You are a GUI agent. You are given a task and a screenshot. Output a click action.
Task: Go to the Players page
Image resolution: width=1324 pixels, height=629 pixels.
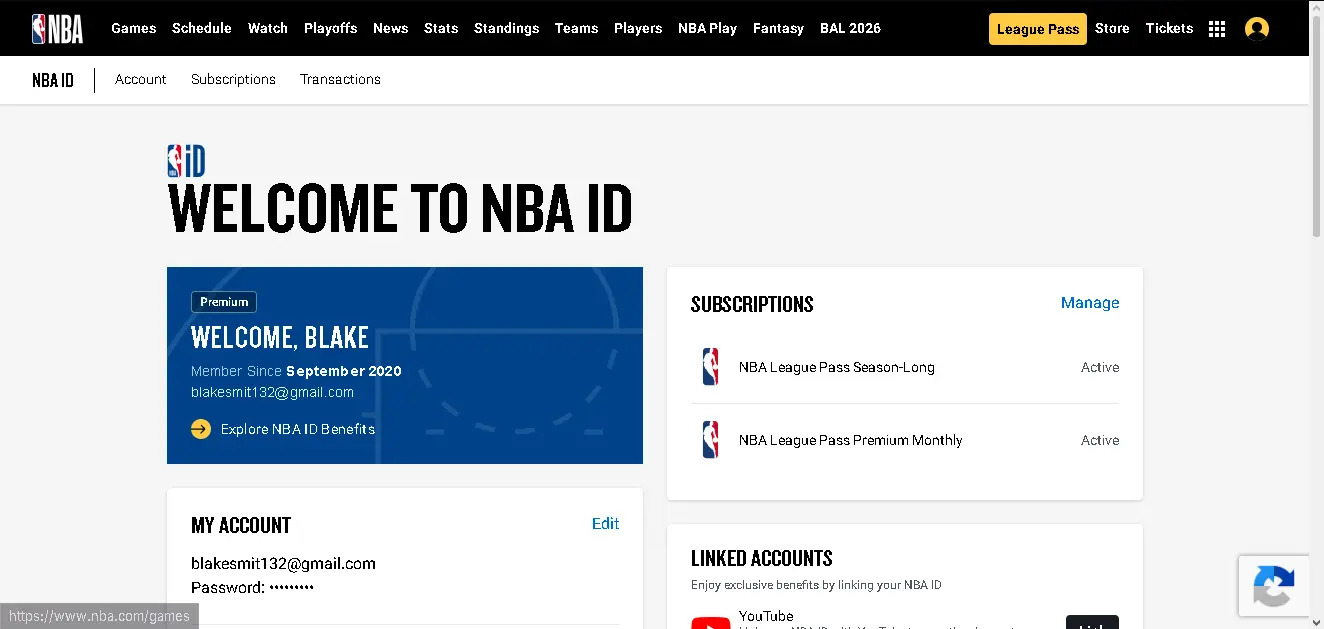[638, 28]
